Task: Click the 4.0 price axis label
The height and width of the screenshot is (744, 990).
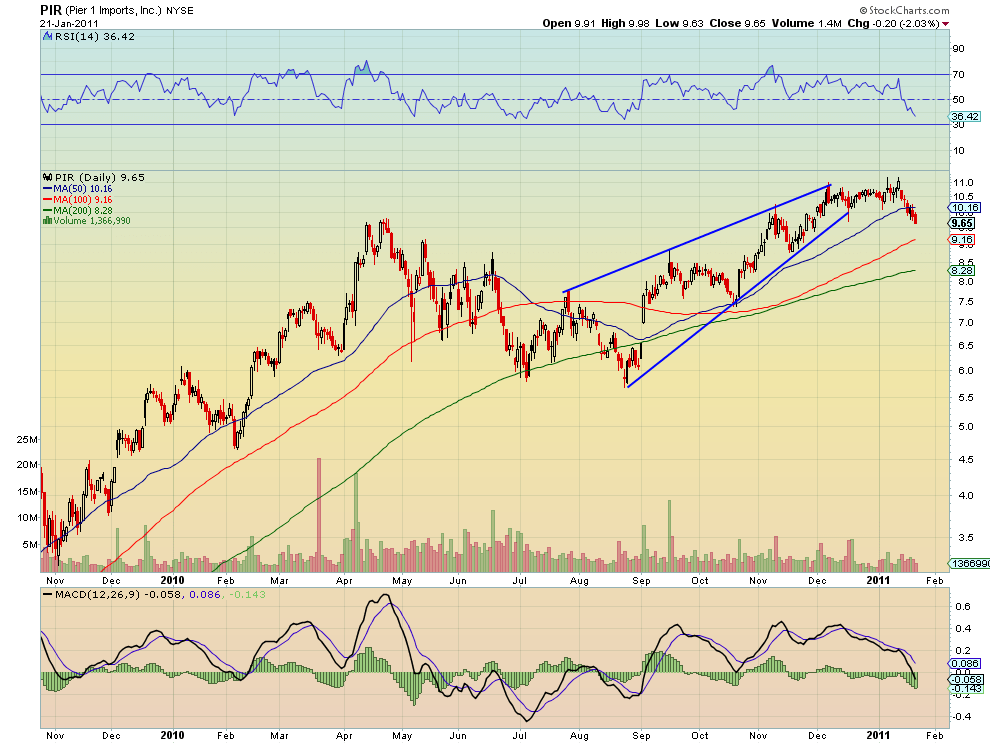Action: tap(965, 495)
